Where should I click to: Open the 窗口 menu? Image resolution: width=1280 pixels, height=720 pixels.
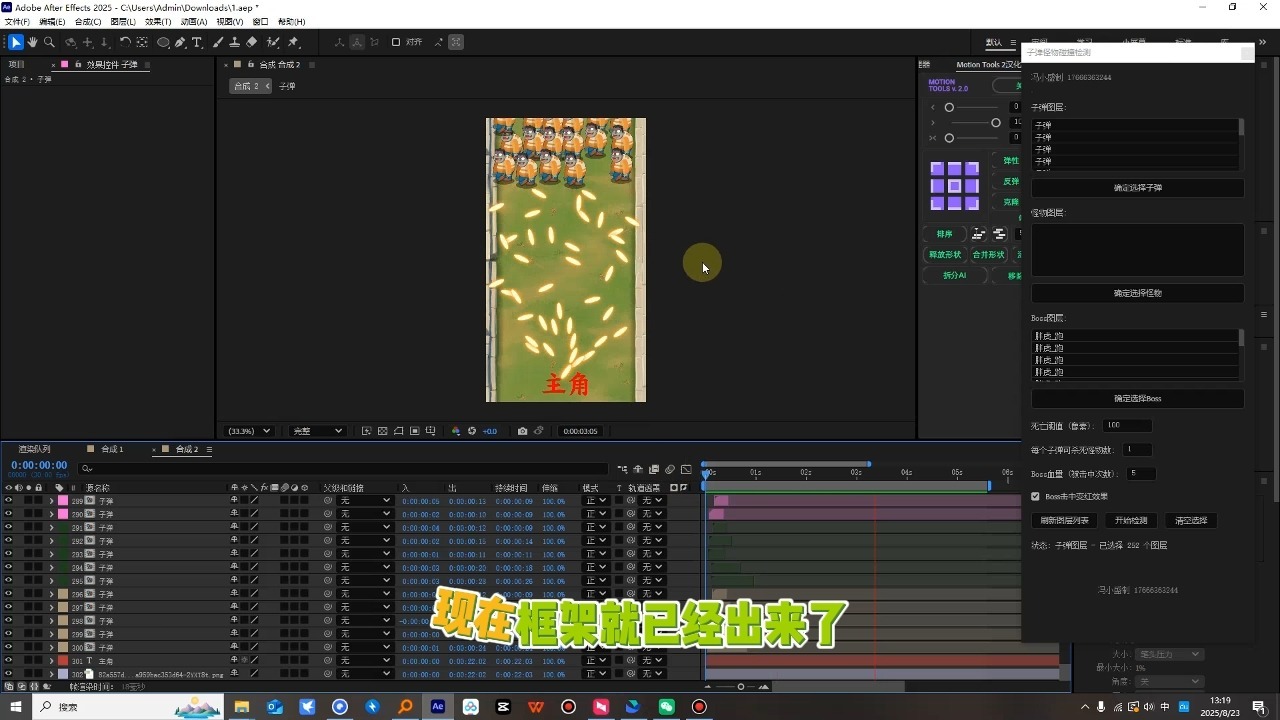click(x=260, y=21)
